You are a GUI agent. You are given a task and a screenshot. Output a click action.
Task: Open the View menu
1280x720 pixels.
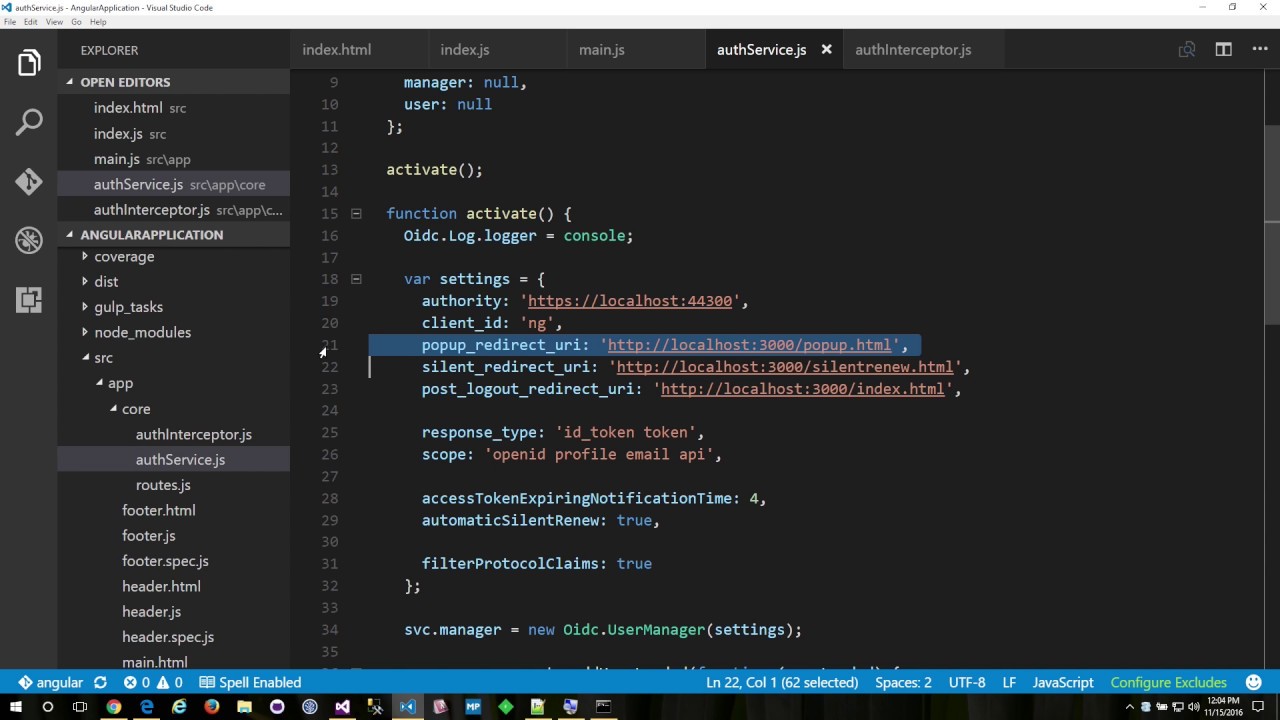coord(54,22)
